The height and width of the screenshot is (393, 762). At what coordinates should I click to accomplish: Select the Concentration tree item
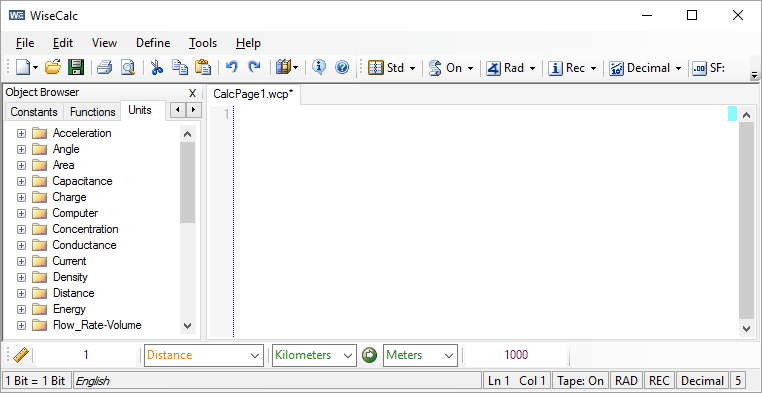(x=86, y=229)
